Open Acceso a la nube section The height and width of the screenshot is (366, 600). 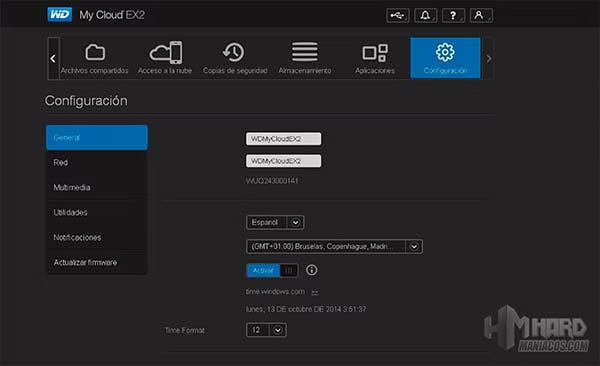(x=165, y=58)
